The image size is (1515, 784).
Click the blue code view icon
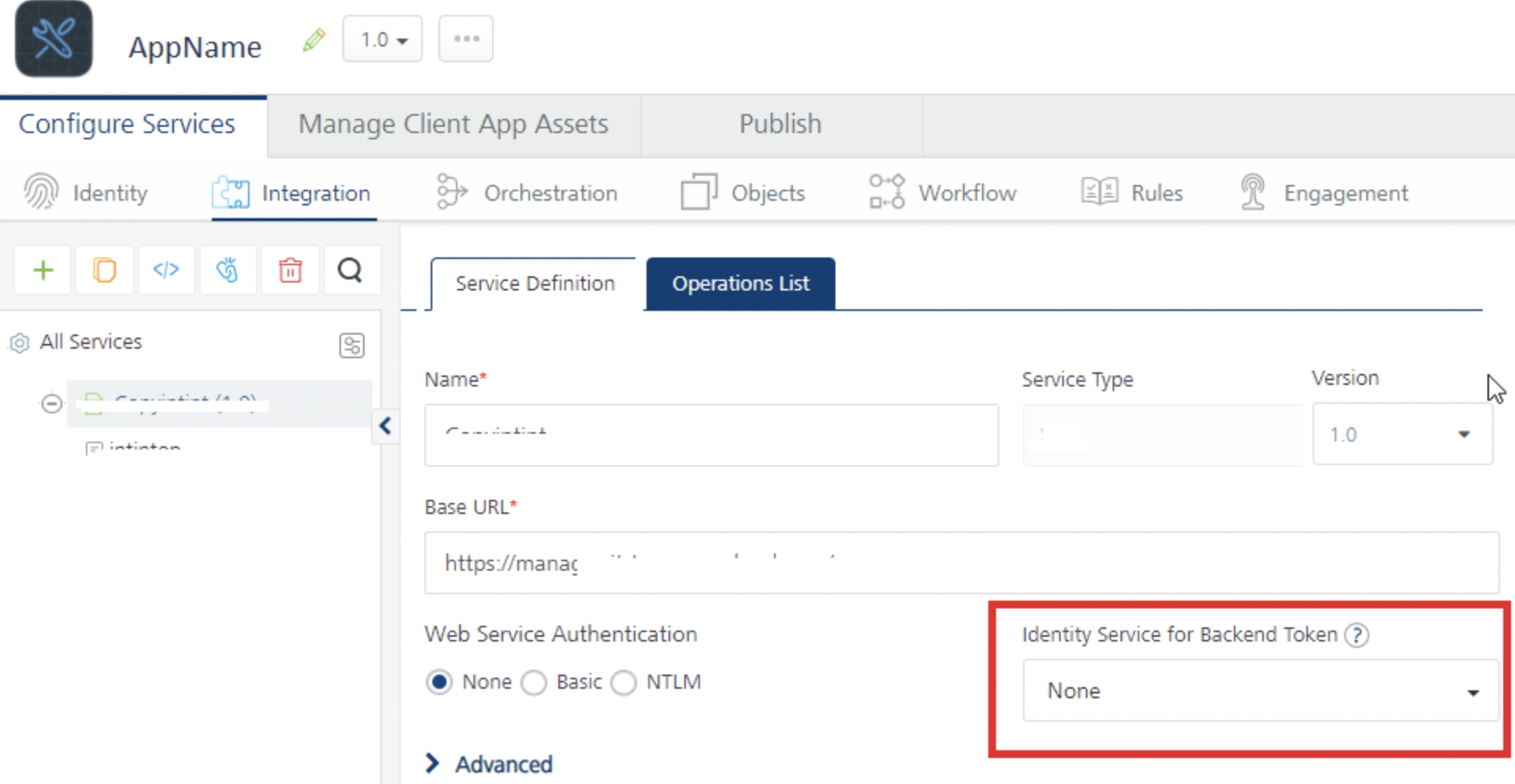[165, 271]
